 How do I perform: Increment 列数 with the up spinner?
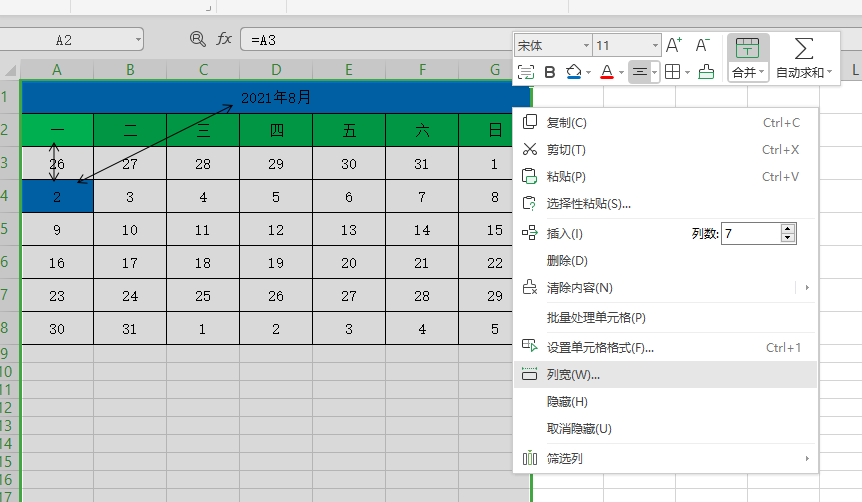click(788, 229)
